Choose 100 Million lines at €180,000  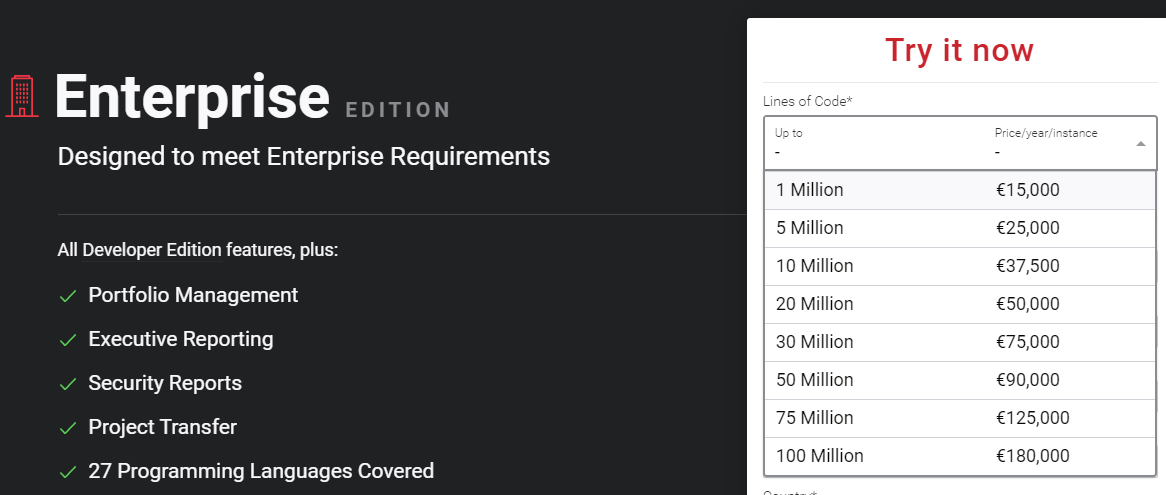pyautogui.click(x=959, y=456)
